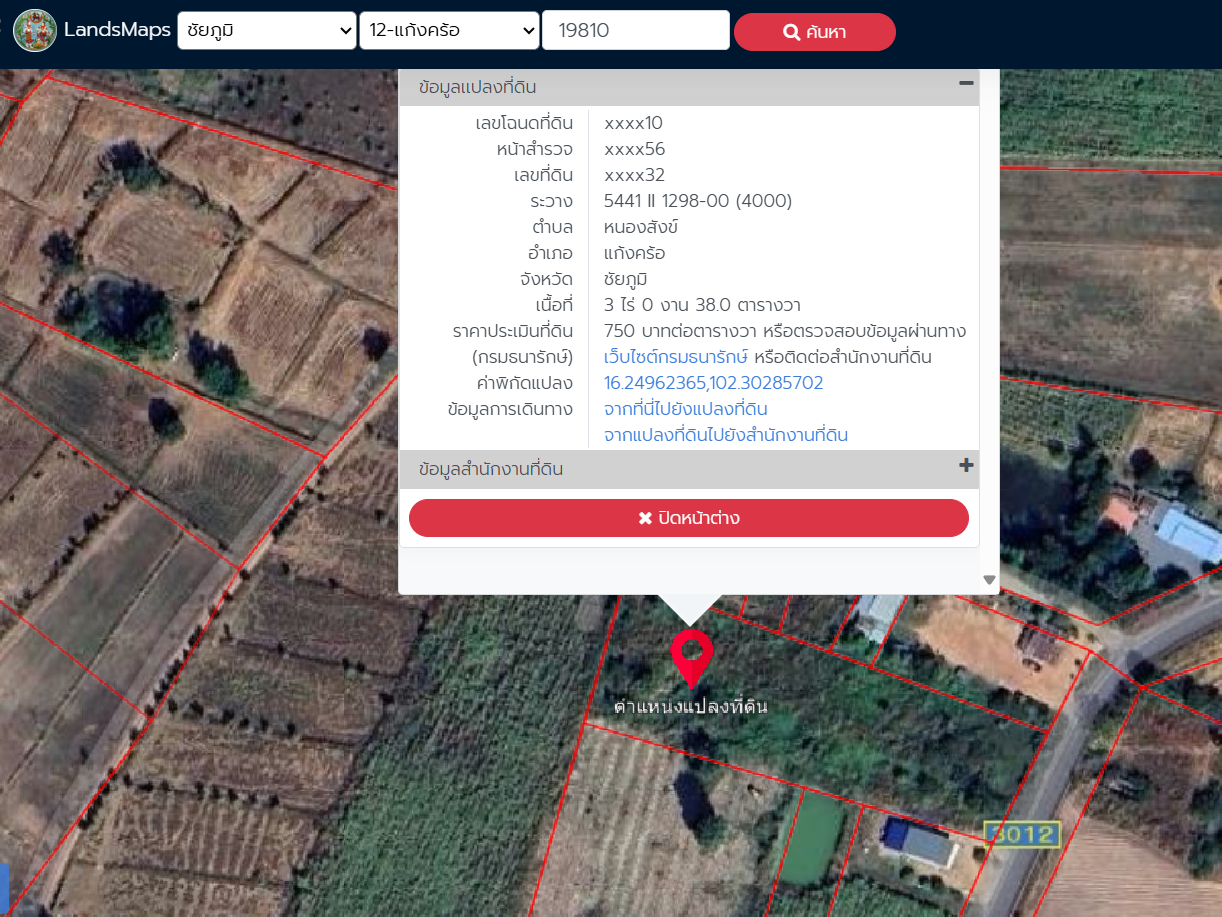
Task: Expand the ข้อมูลสำนักงานที่ดิน section
Action: (x=492, y=469)
